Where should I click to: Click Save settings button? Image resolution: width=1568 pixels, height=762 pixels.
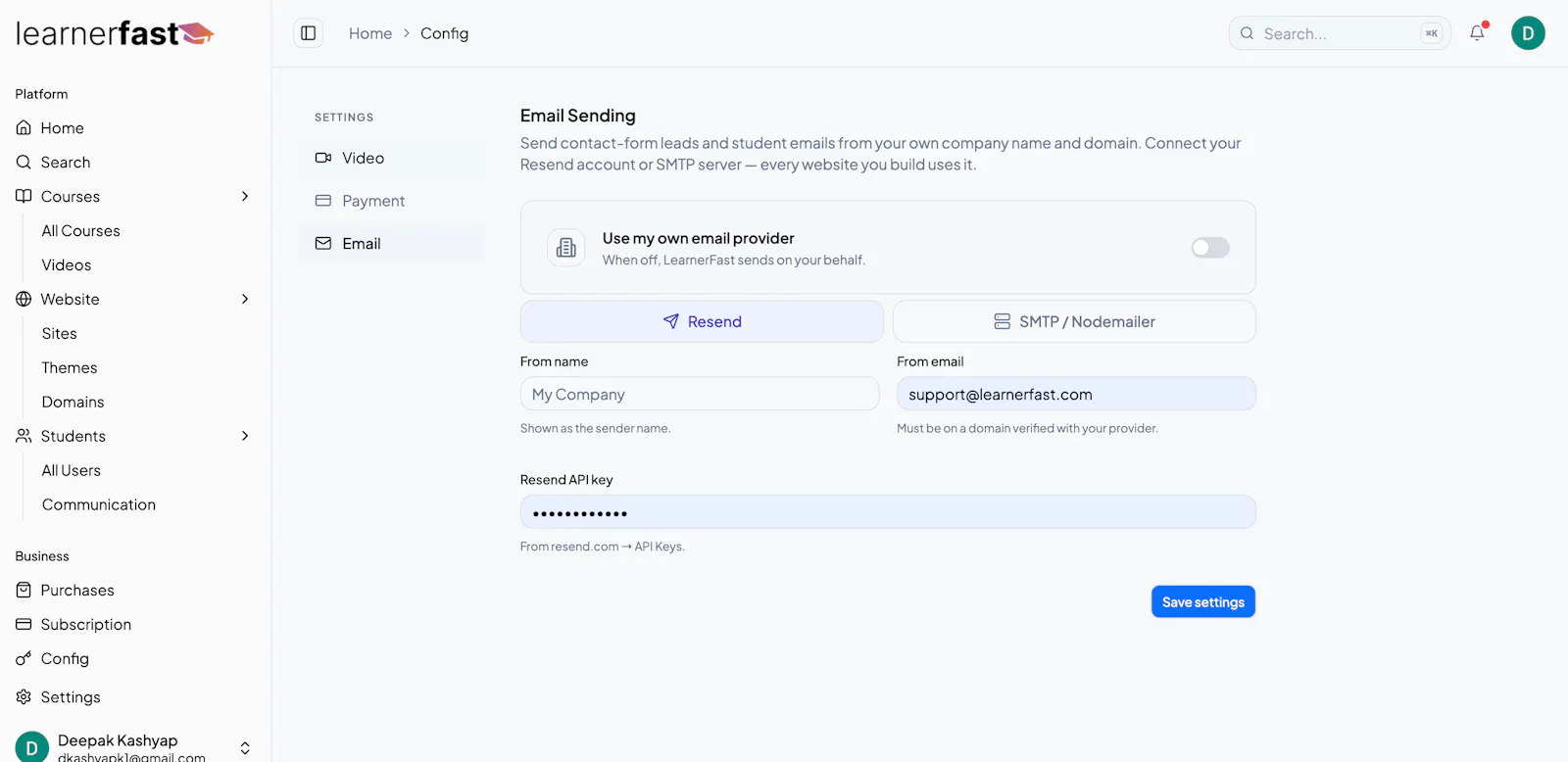[1203, 601]
